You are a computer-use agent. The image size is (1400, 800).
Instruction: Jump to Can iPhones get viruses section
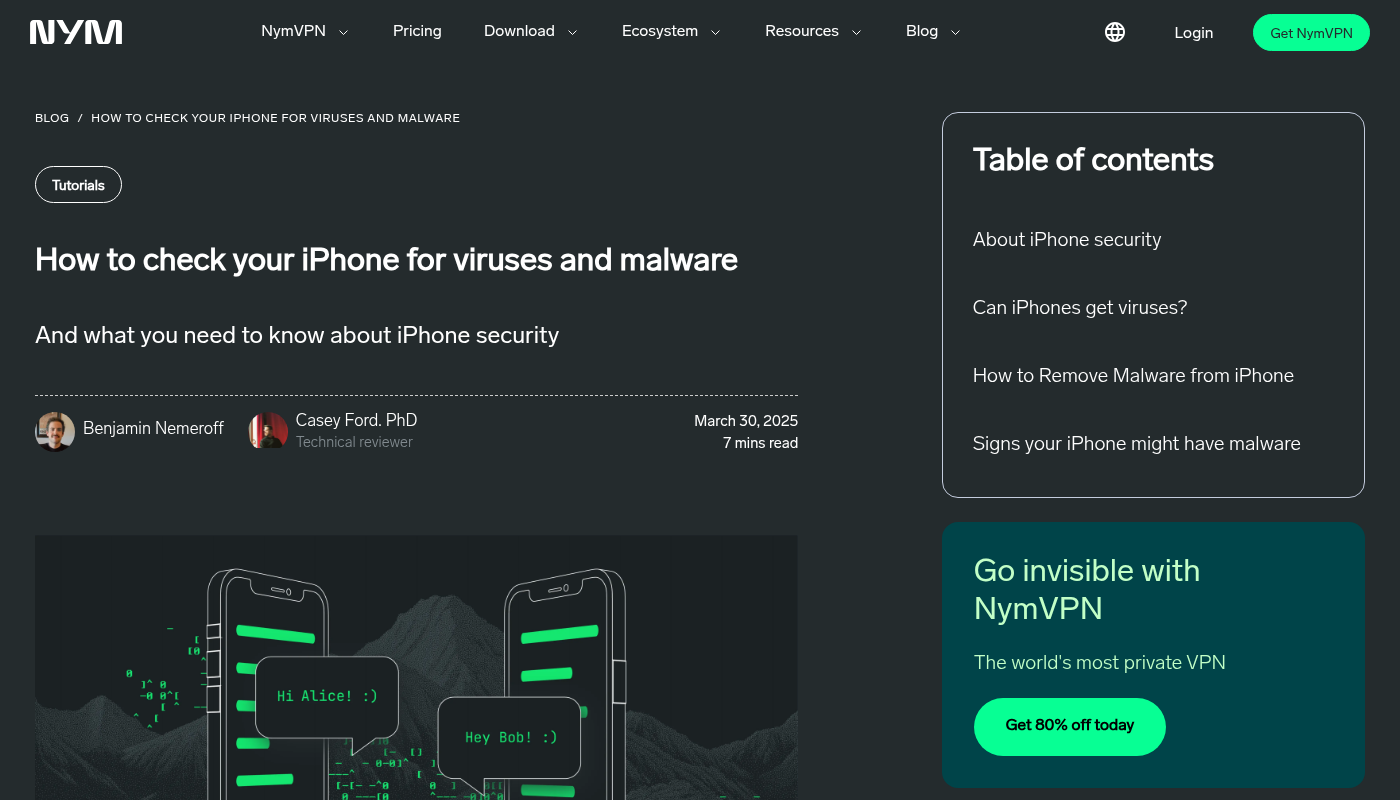click(1079, 307)
